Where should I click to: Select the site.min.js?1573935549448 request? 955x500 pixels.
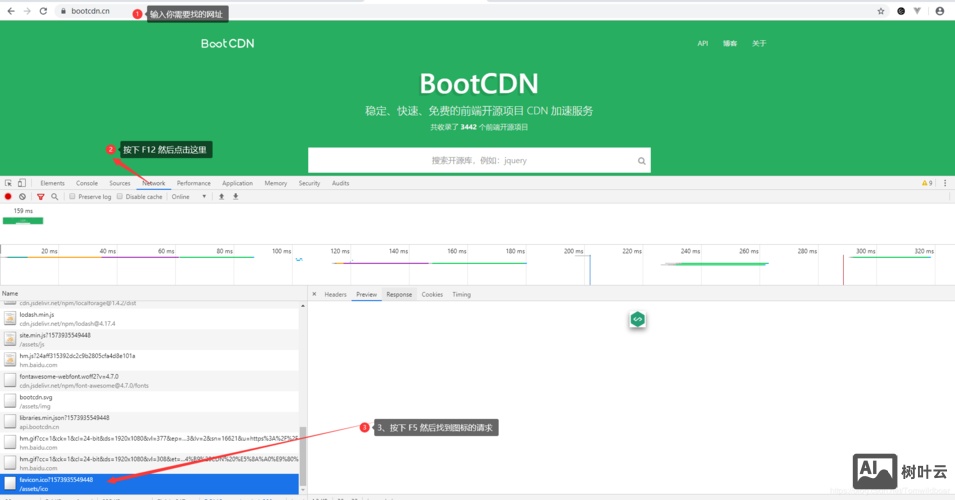150,340
